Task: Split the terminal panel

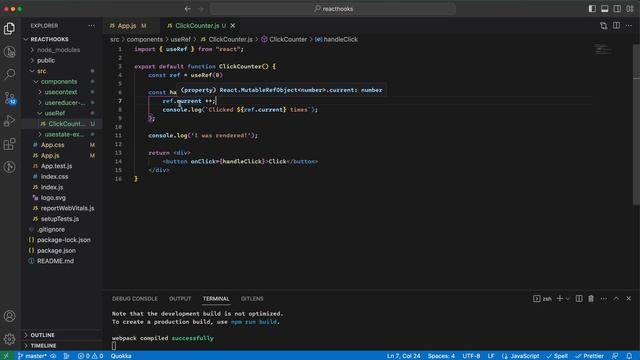Action: [579, 299]
